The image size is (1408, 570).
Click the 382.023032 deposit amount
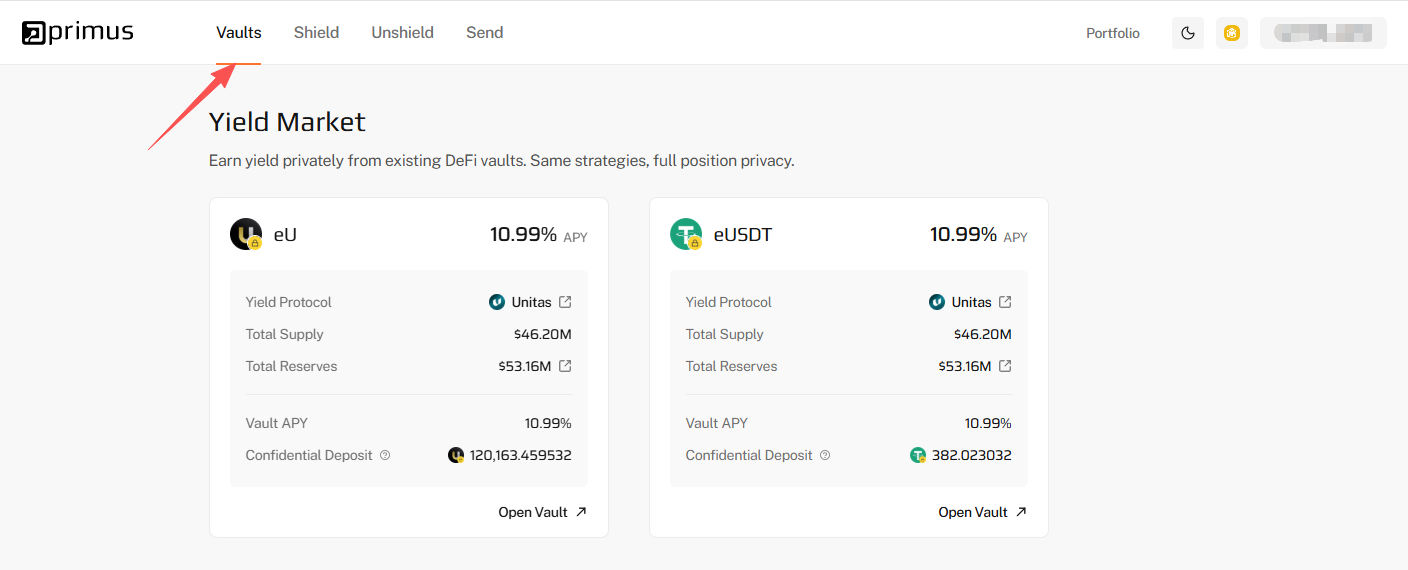972,455
